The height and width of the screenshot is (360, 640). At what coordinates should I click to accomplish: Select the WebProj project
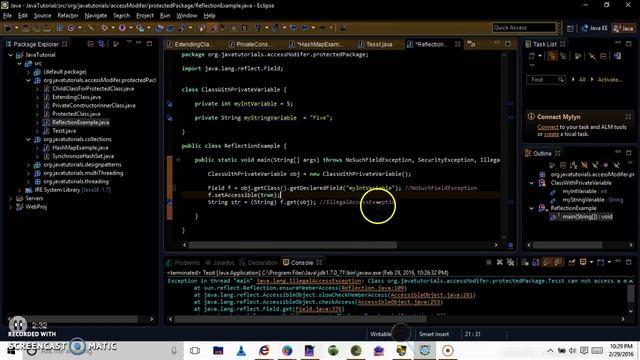(x=36, y=207)
